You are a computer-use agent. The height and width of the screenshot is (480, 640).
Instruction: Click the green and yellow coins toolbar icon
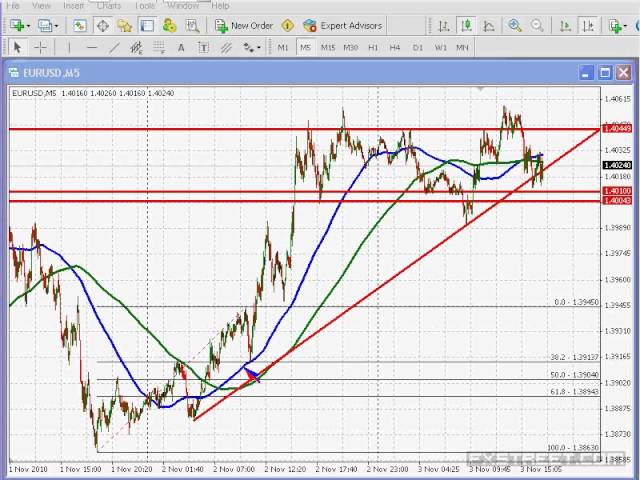pyautogui.click(x=169, y=26)
